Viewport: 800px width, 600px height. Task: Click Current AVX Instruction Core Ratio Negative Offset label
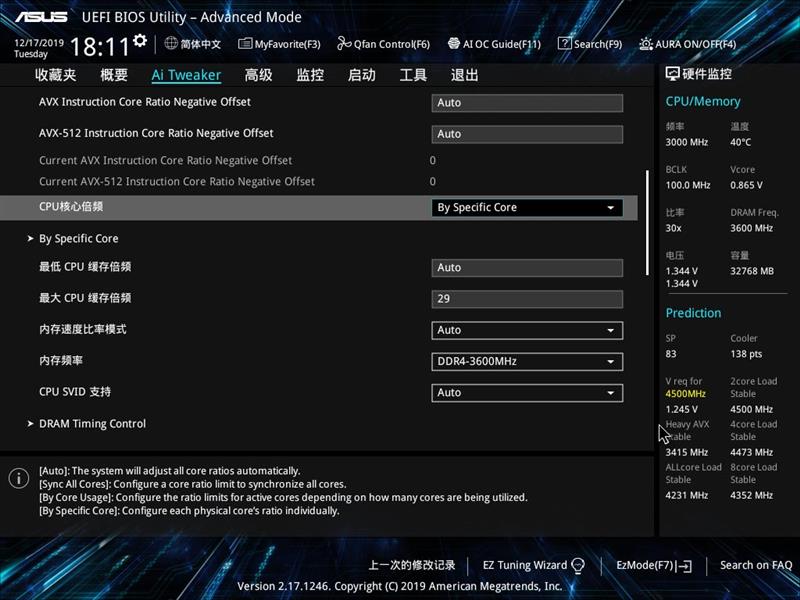click(165, 160)
